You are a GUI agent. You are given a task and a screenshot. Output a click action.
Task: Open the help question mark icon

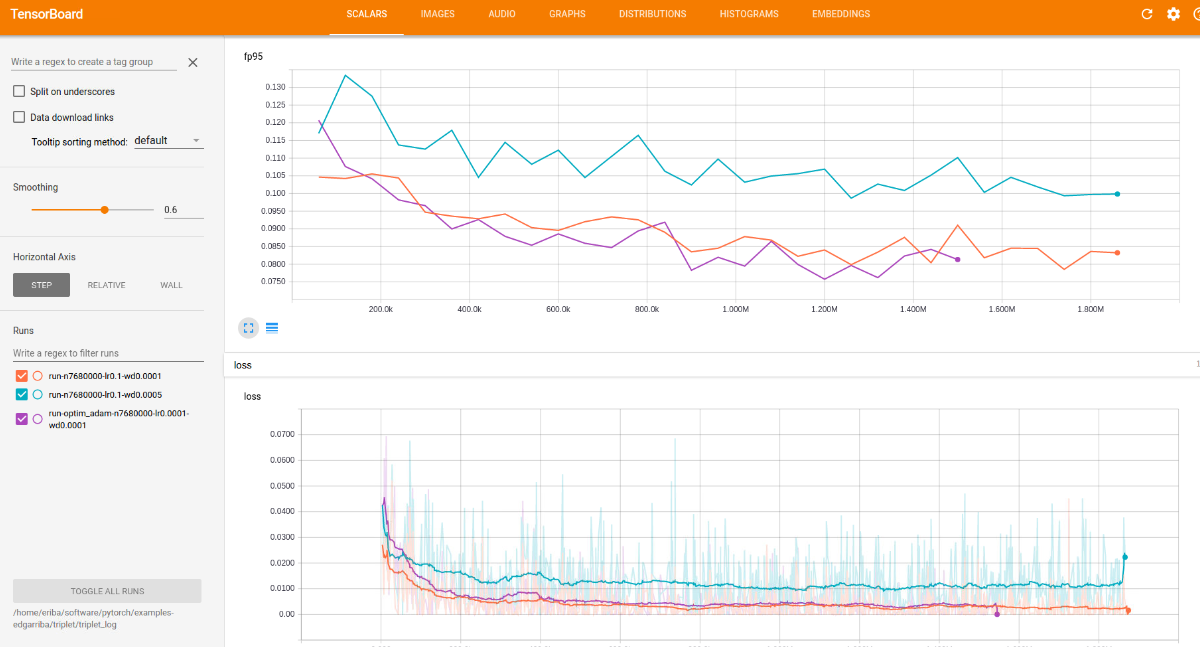1195,14
